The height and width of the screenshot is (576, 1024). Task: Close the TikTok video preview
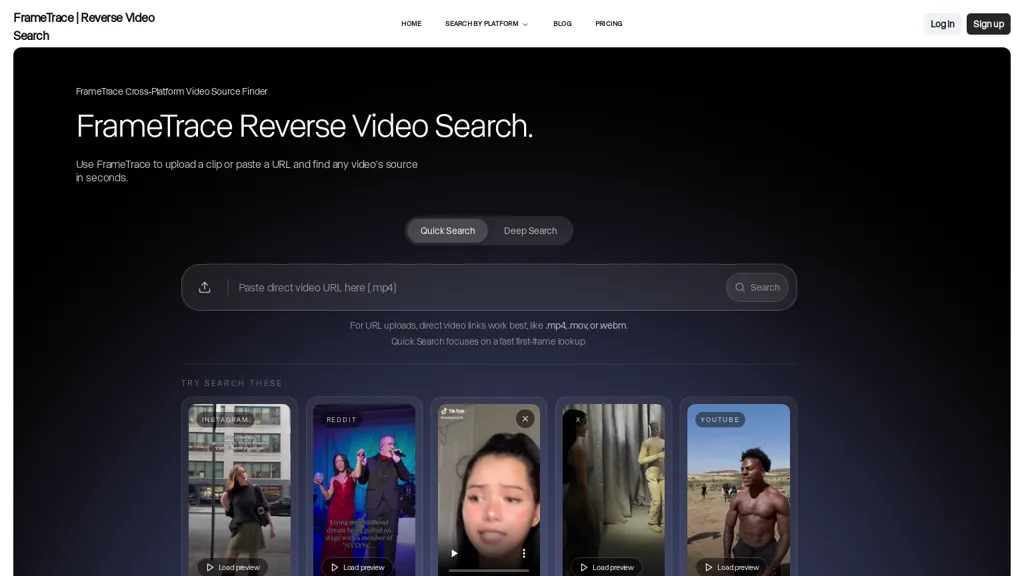525,419
